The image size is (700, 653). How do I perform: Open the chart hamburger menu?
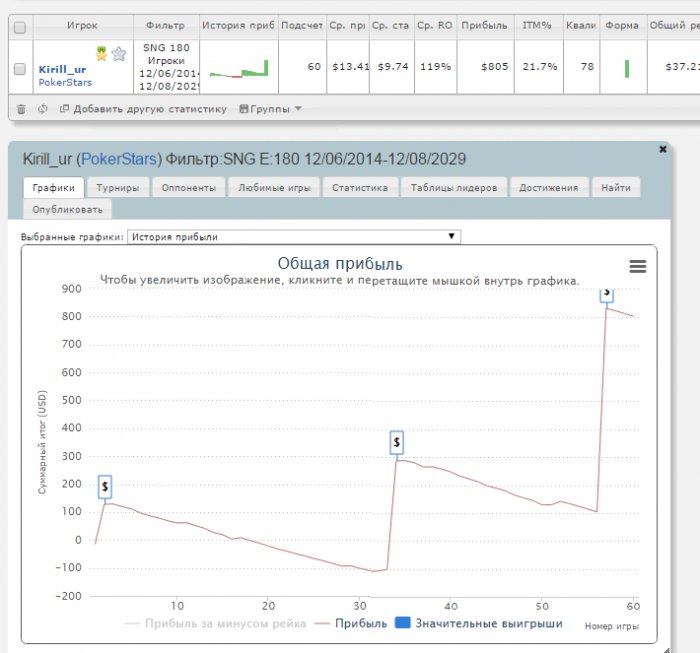[x=637, y=266]
